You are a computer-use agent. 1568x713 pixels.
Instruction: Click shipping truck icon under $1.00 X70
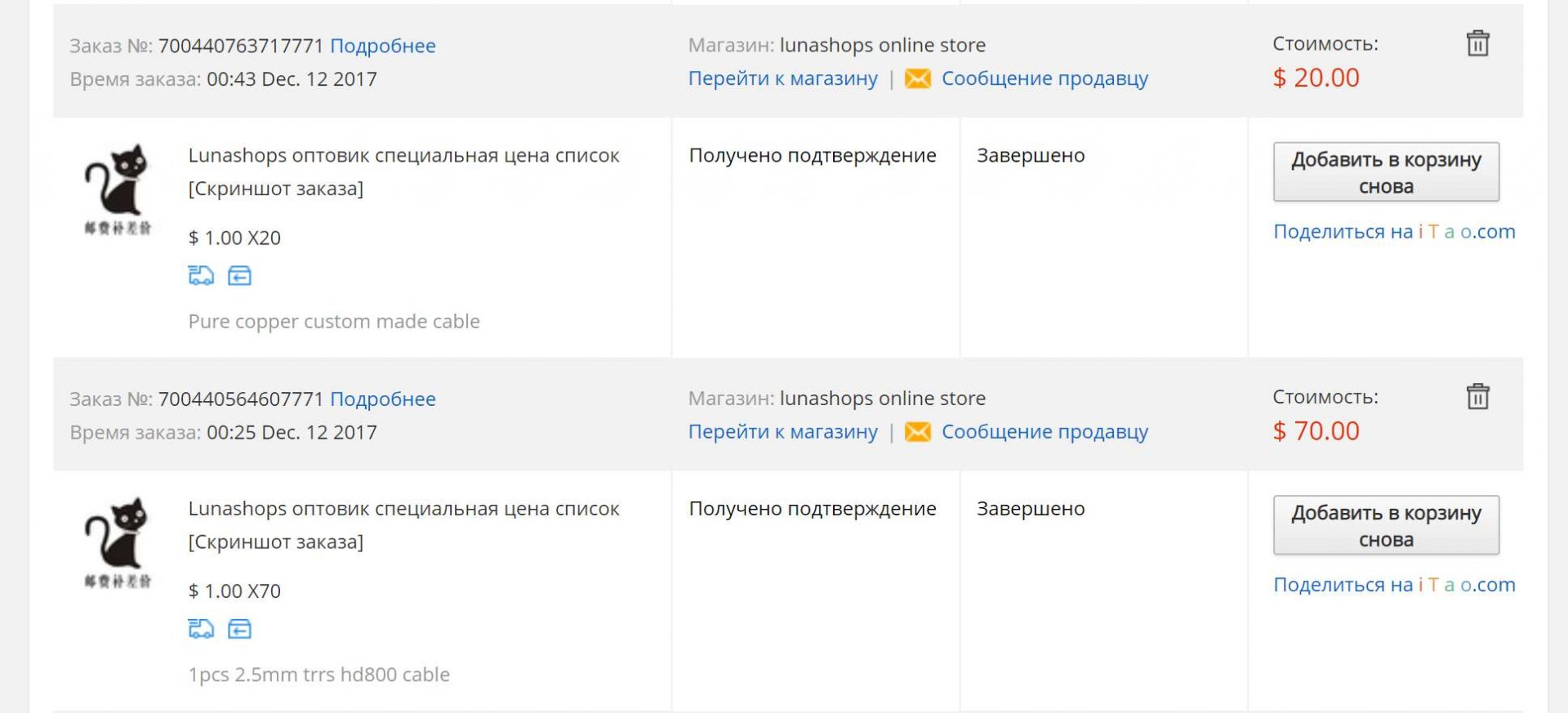point(201,629)
